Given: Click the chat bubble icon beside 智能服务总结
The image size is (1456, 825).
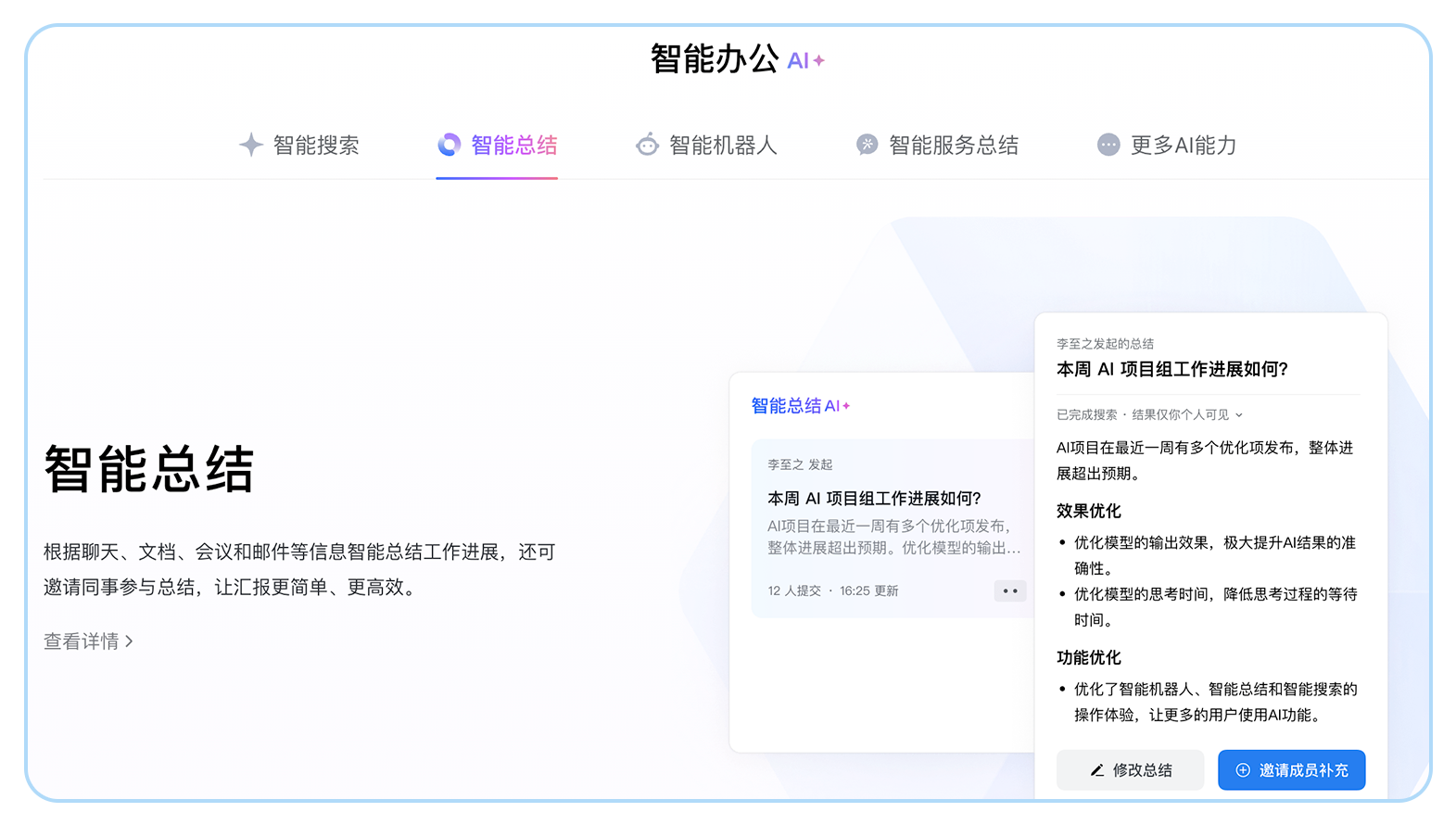Looking at the screenshot, I should (867, 145).
